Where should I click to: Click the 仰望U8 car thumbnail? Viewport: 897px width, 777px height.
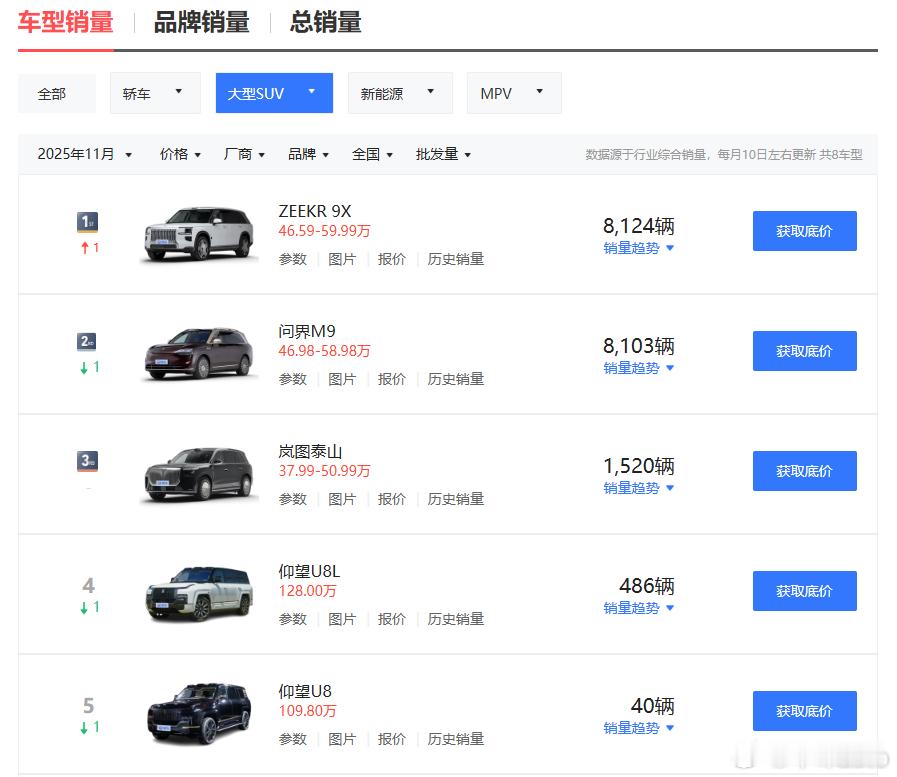pos(198,714)
